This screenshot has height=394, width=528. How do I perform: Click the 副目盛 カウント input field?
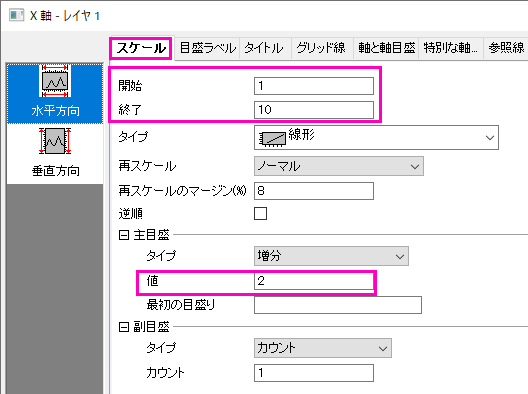pyautogui.click(x=314, y=373)
